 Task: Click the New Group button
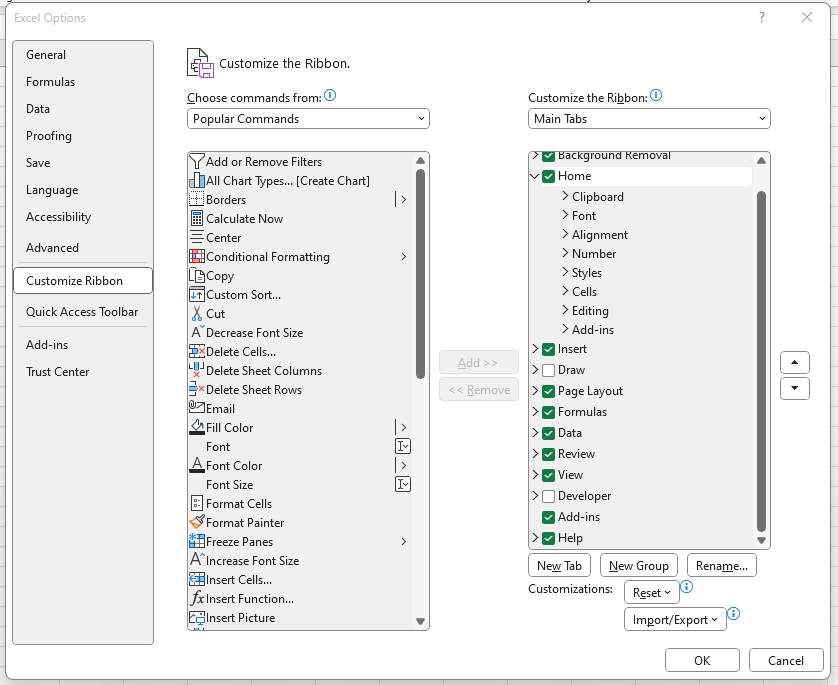pyautogui.click(x=638, y=565)
